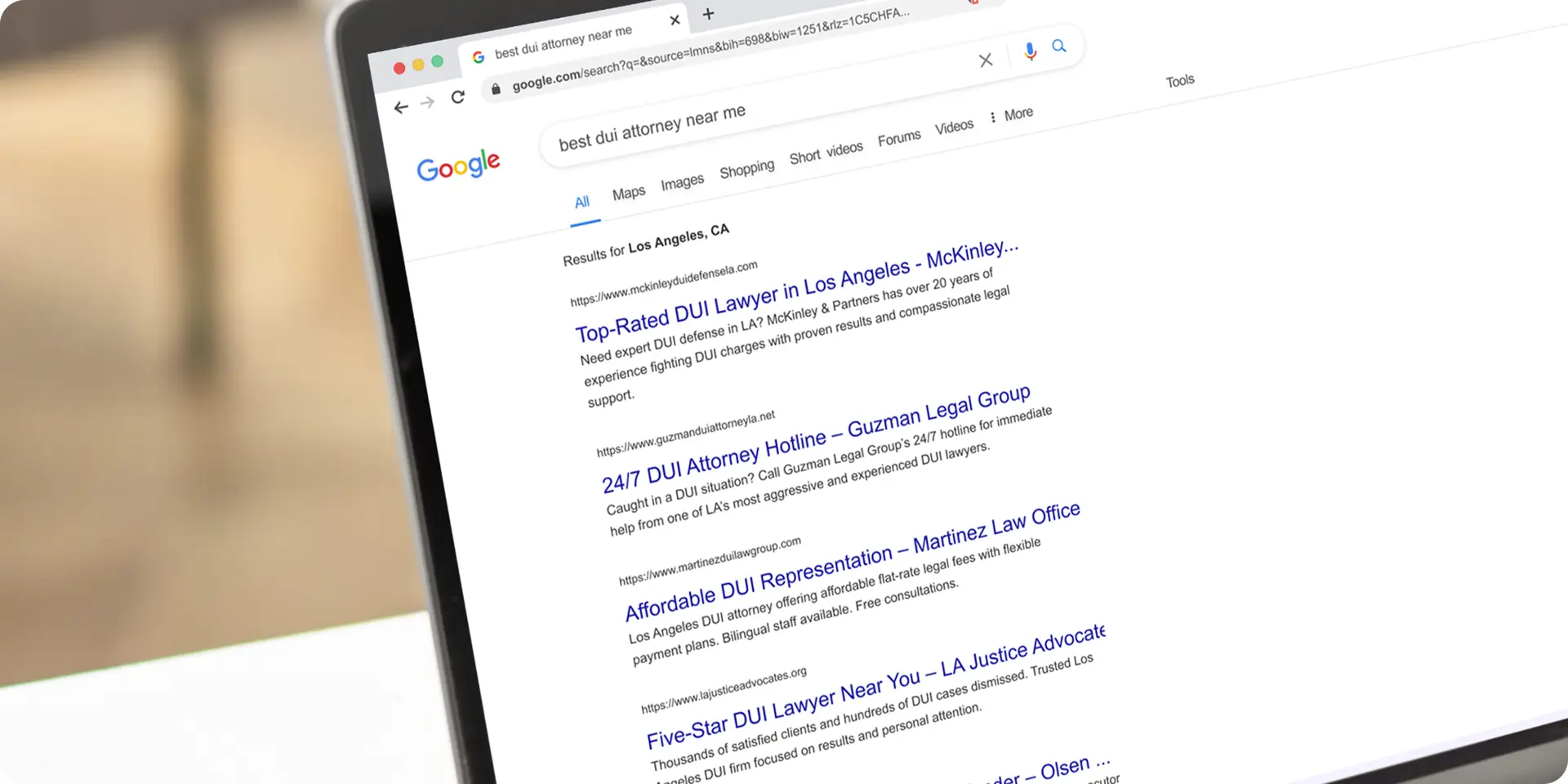The width and height of the screenshot is (1568, 784).
Task: Navigate back using the back arrow
Action: [401, 107]
